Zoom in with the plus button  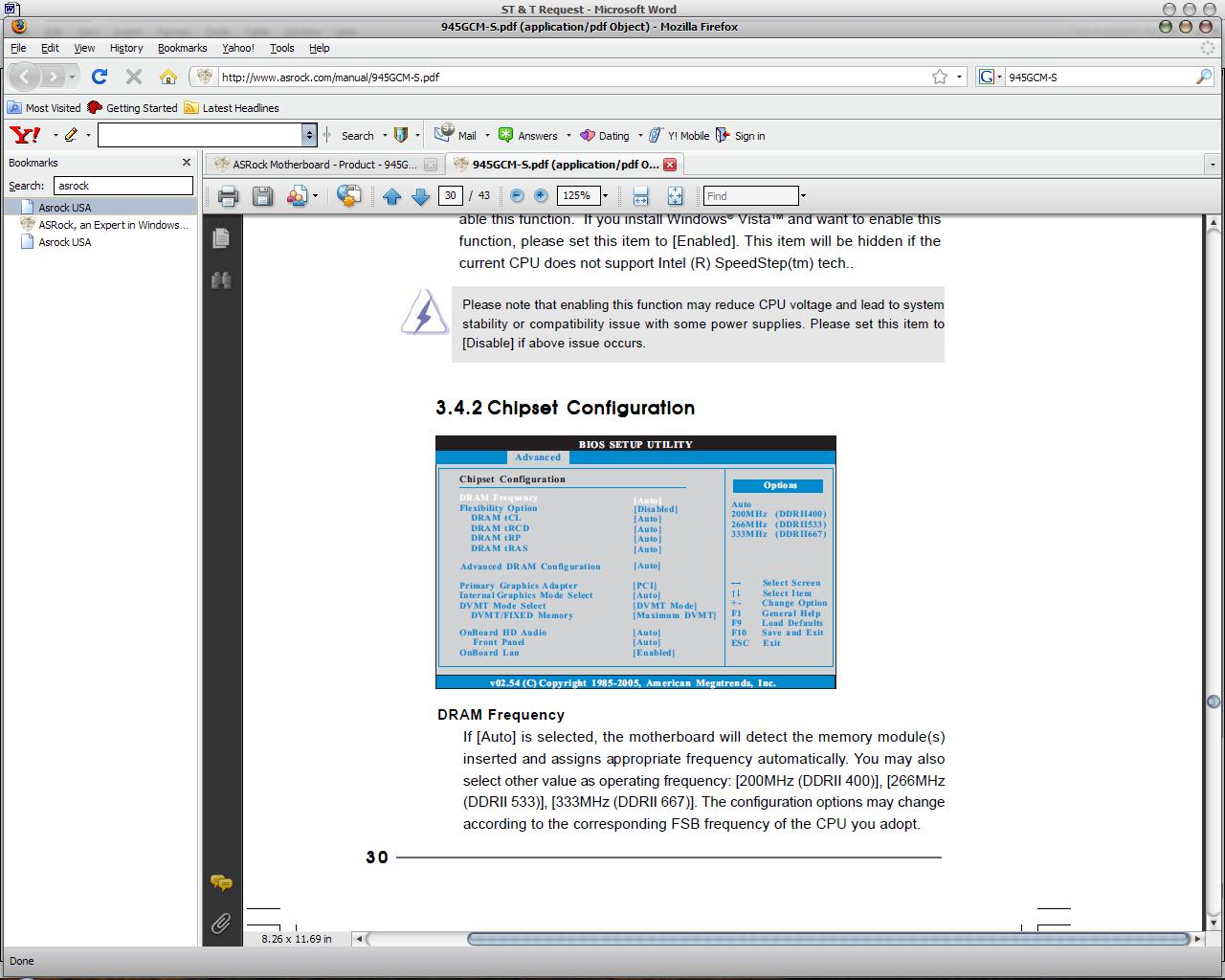coord(541,195)
